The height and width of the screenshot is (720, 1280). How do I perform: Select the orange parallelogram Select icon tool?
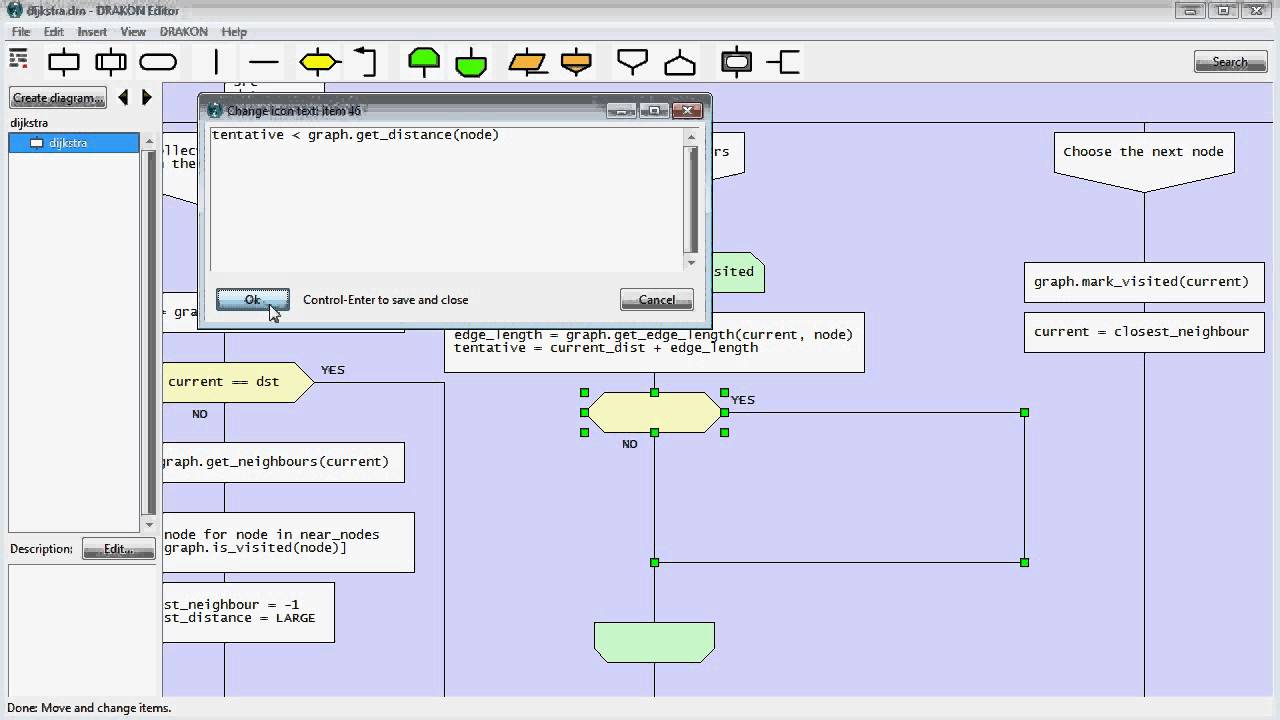[x=527, y=62]
